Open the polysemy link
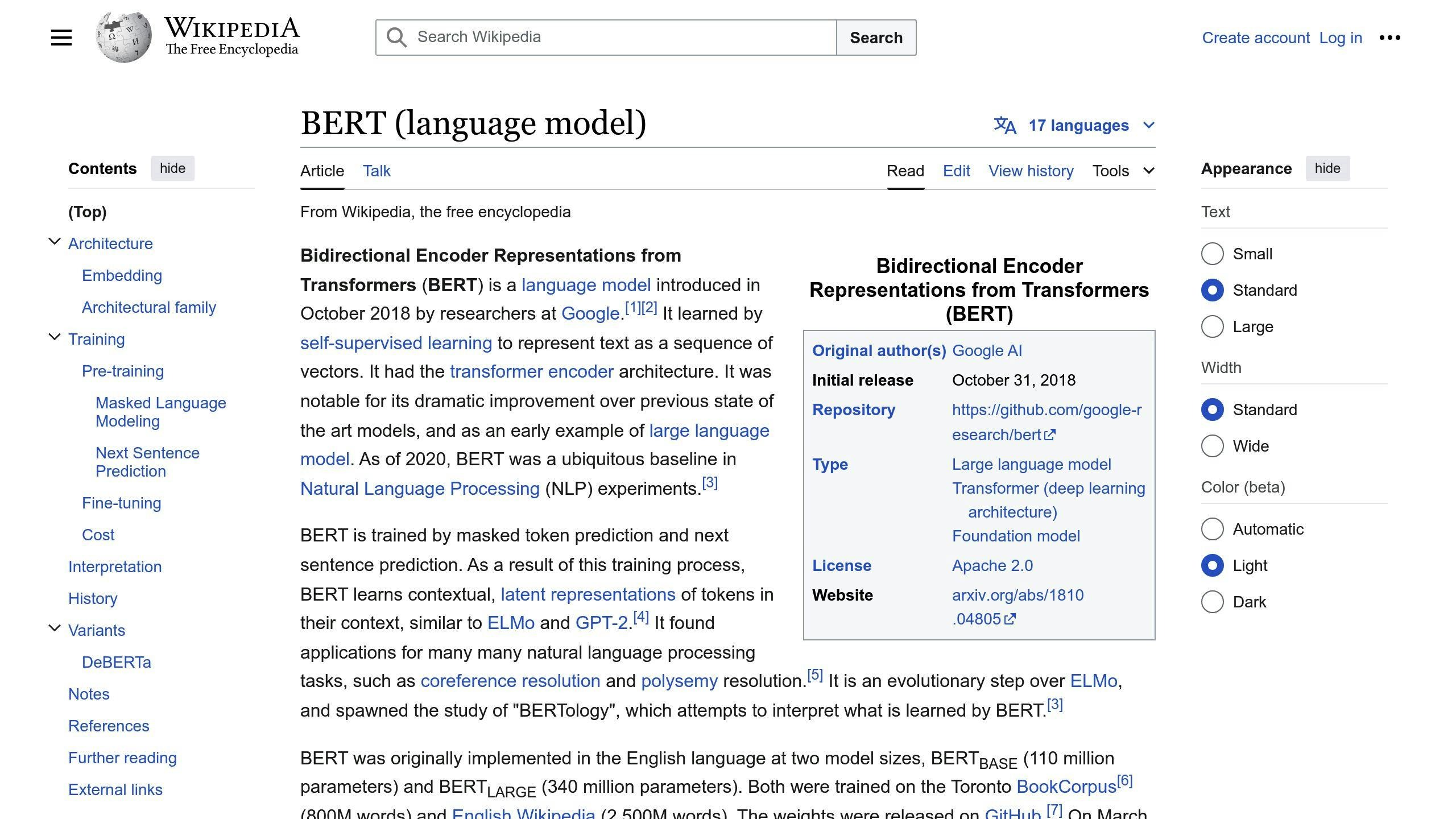The width and height of the screenshot is (1456, 819). coord(679,681)
